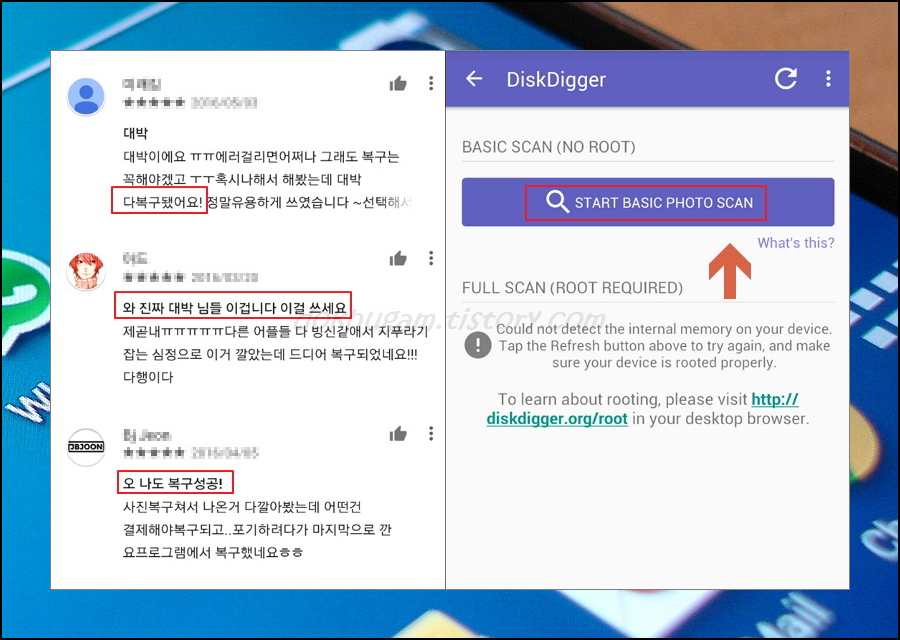Select "Could not detect the internal memory" message
900x640 pixels.
click(664, 346)
